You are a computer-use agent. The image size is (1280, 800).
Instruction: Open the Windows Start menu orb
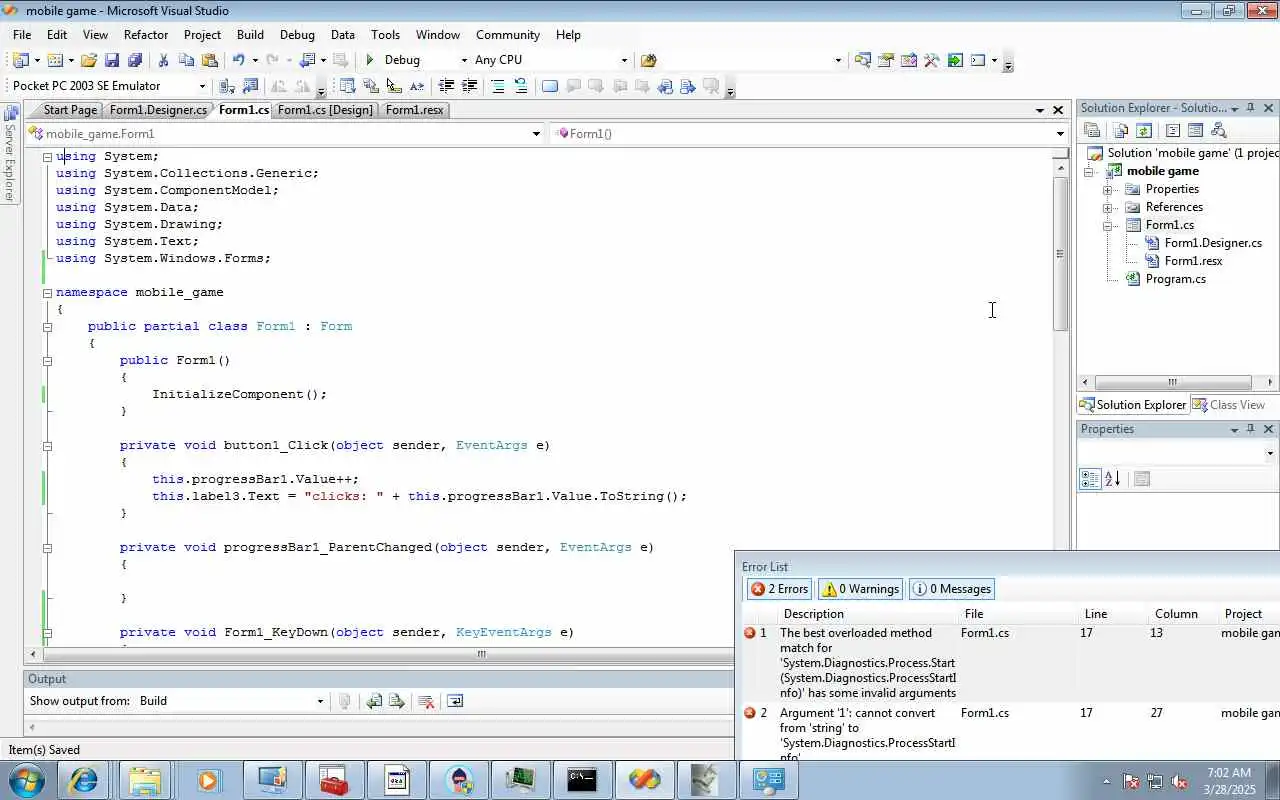[x=25, y=780]
